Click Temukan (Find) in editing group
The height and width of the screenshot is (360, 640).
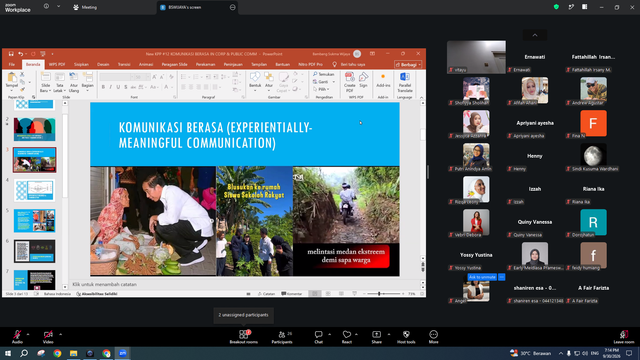click(x=324, y=74)
